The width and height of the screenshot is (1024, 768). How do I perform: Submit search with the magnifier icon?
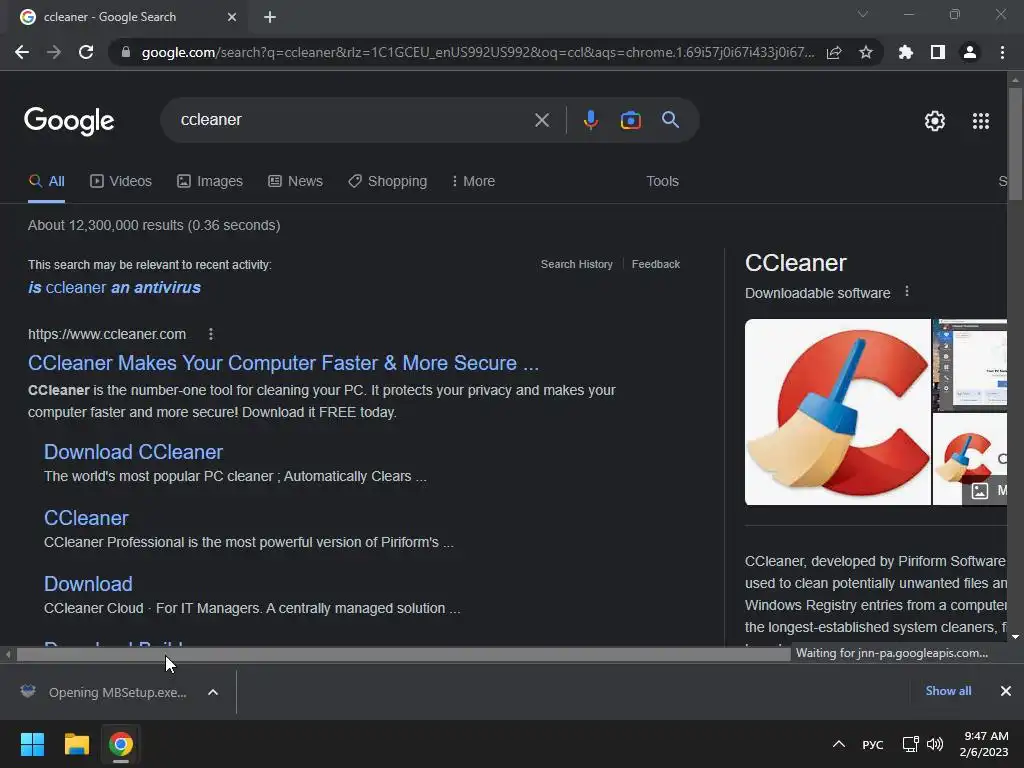pyautogui.click(x=671, y=120)
